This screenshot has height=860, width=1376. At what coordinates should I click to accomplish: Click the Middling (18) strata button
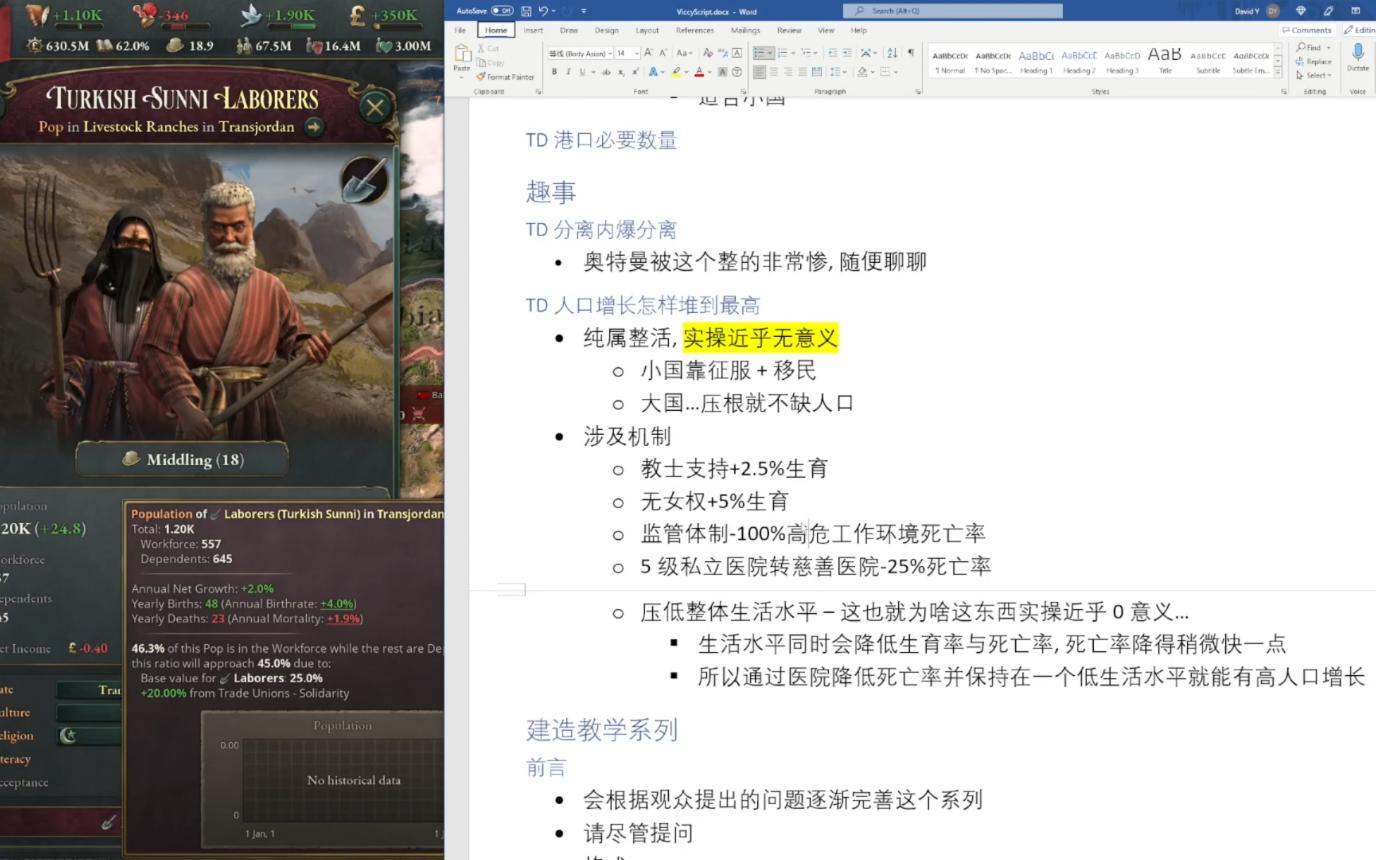pos(182,460)
